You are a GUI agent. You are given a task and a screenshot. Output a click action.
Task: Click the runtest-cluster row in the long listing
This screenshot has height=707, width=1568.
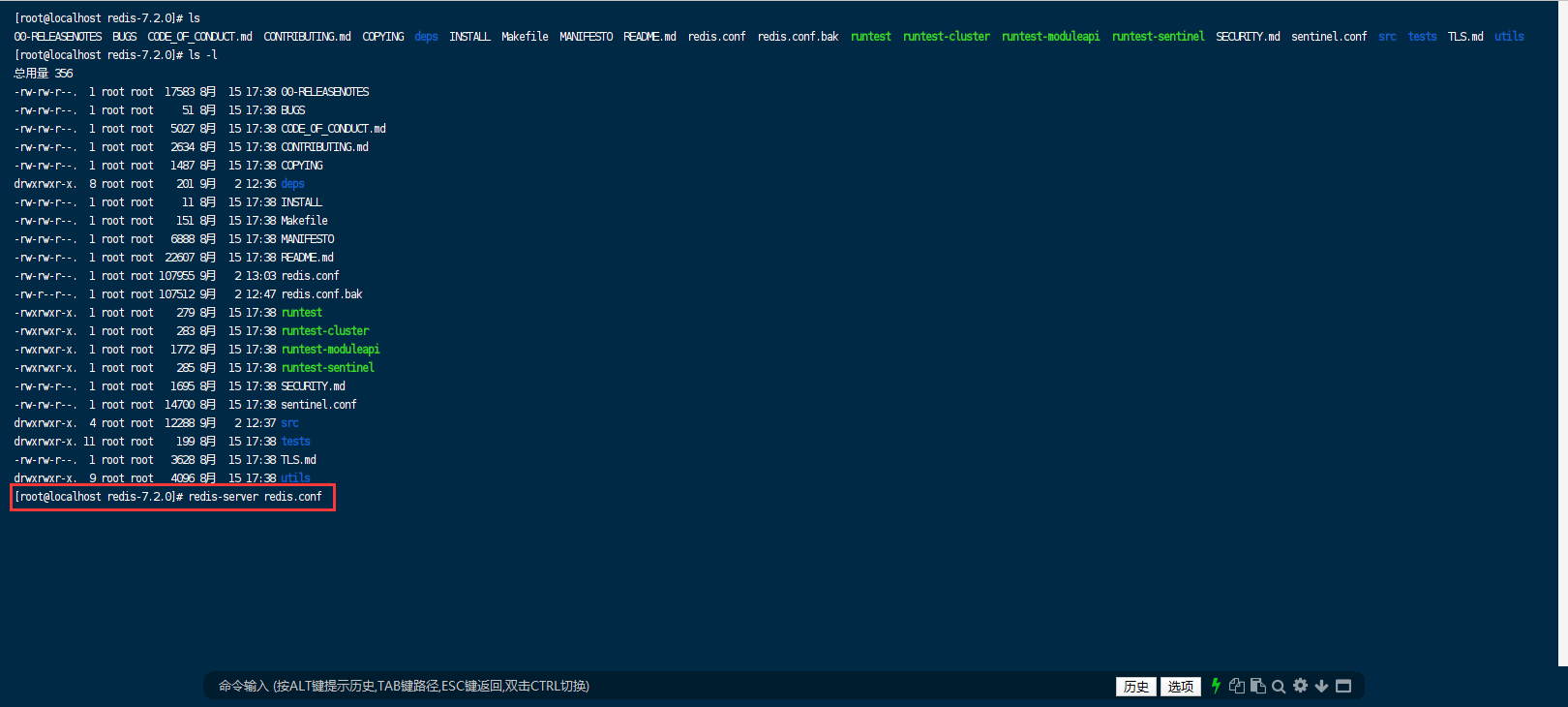tap(192, 331)
